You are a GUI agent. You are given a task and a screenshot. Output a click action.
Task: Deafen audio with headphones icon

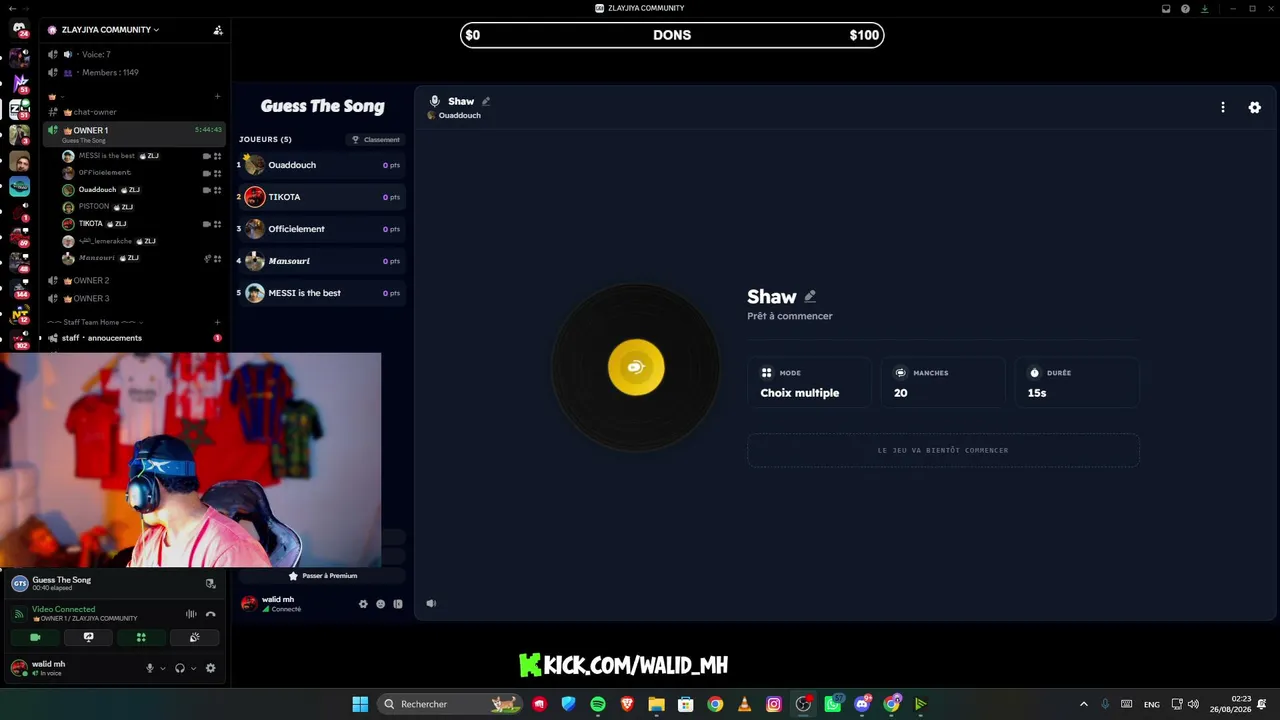[180, 668]
